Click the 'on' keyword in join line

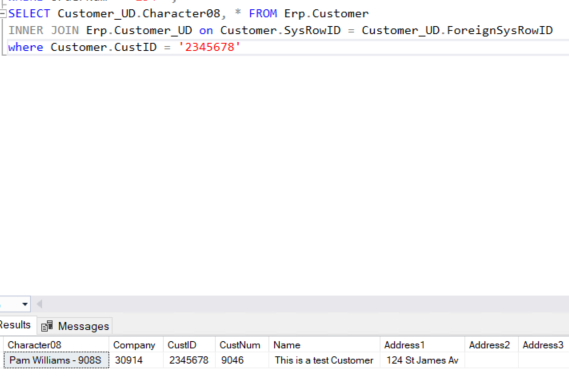206,30
